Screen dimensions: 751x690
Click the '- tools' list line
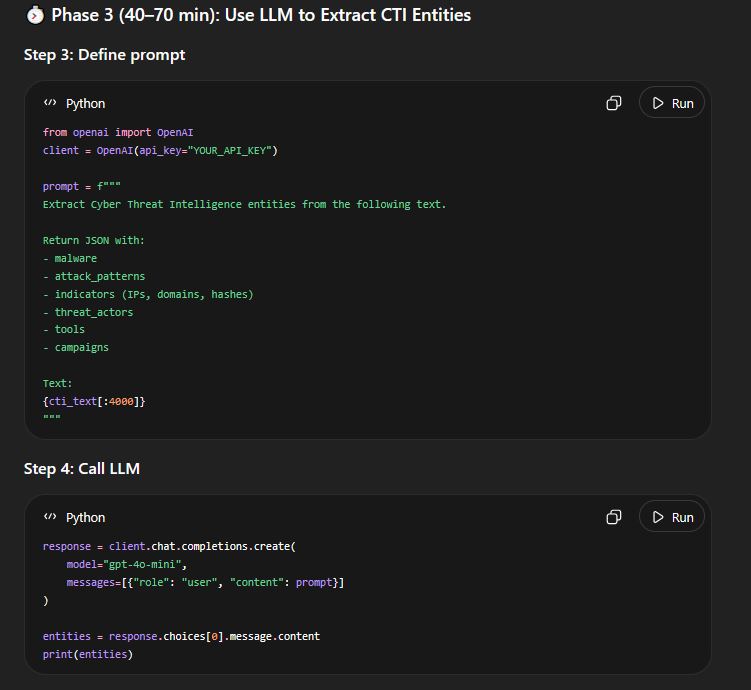[64, 329]
